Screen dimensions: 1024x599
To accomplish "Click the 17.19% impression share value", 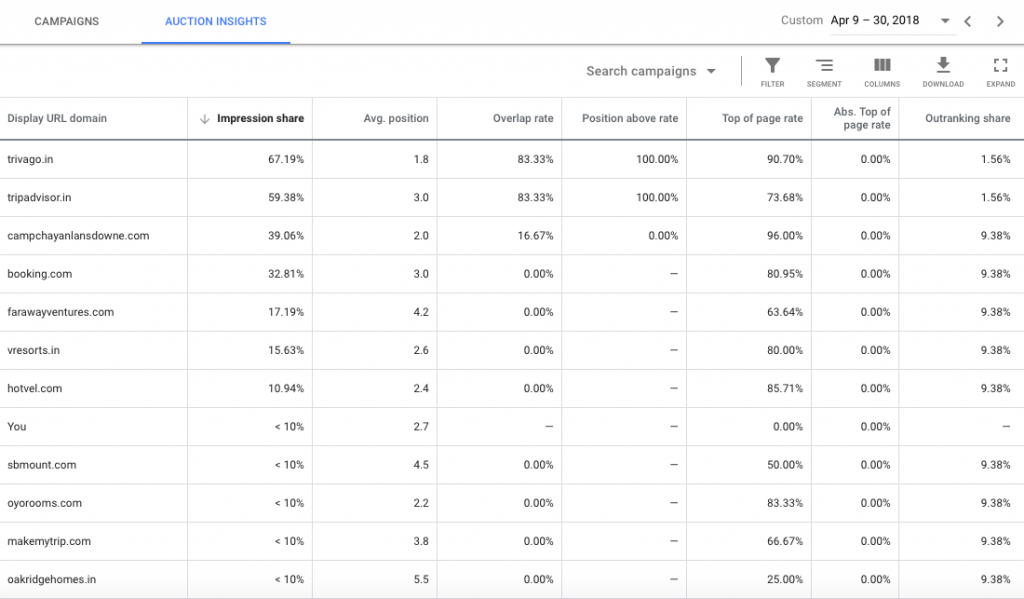I will pos(285,312).
